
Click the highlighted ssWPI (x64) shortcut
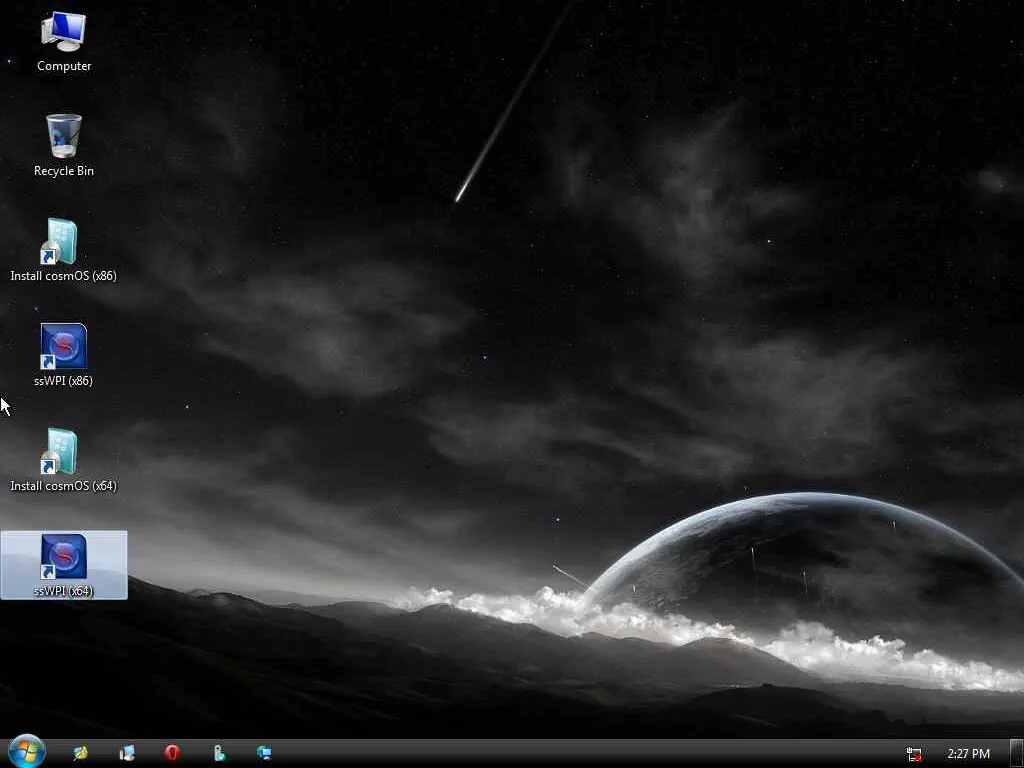(x=63, y=565)
